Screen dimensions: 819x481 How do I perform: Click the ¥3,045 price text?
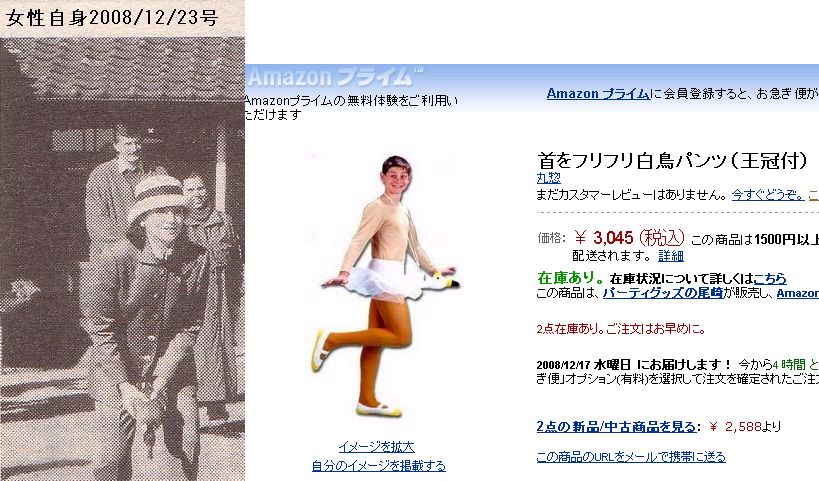tap(629, 238)
